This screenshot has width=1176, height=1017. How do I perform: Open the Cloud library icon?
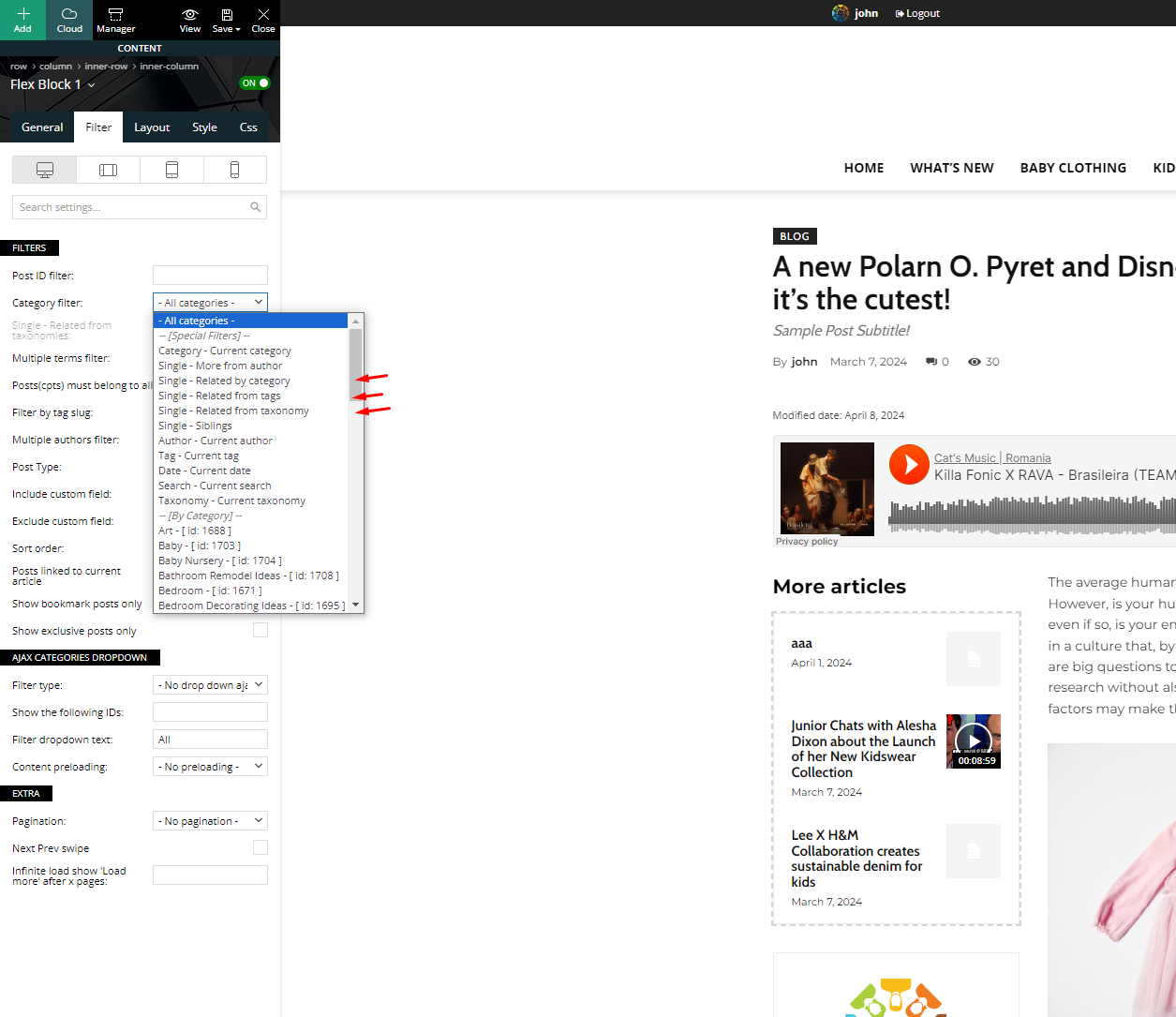pos(69,14)
